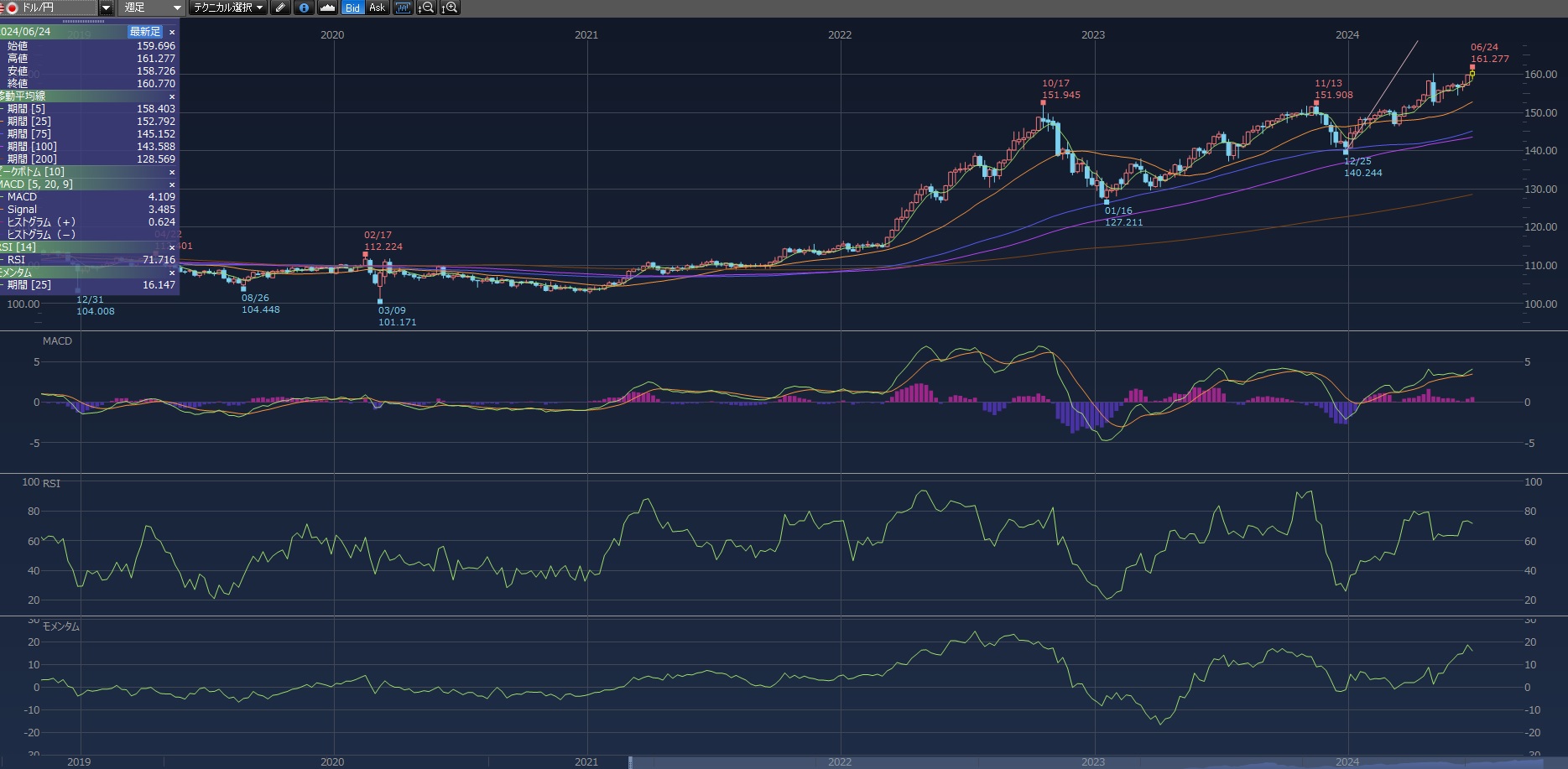Click the 最新足 button

point(144,32)
